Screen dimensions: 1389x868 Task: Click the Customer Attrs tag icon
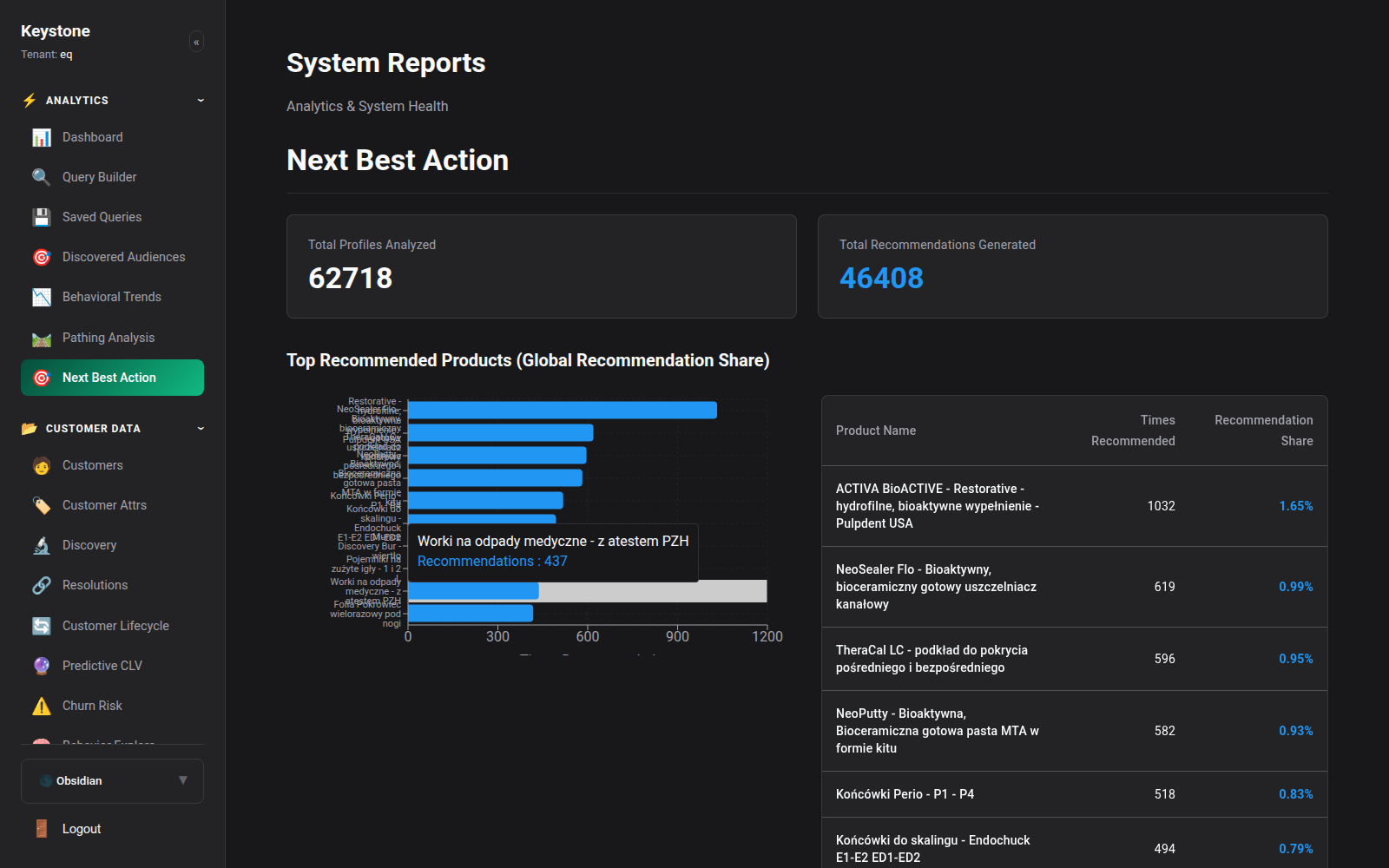coord(42,505)
